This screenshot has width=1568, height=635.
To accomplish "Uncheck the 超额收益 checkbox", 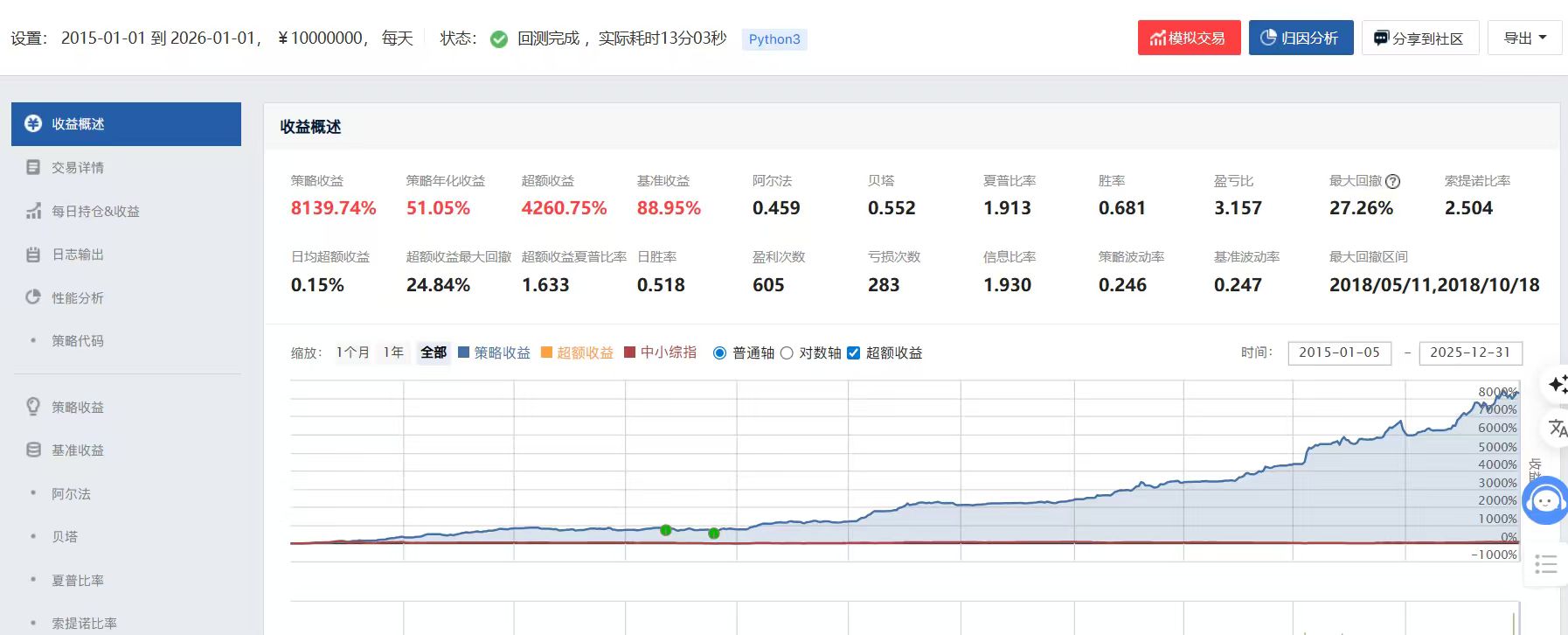I will [853, 353].
